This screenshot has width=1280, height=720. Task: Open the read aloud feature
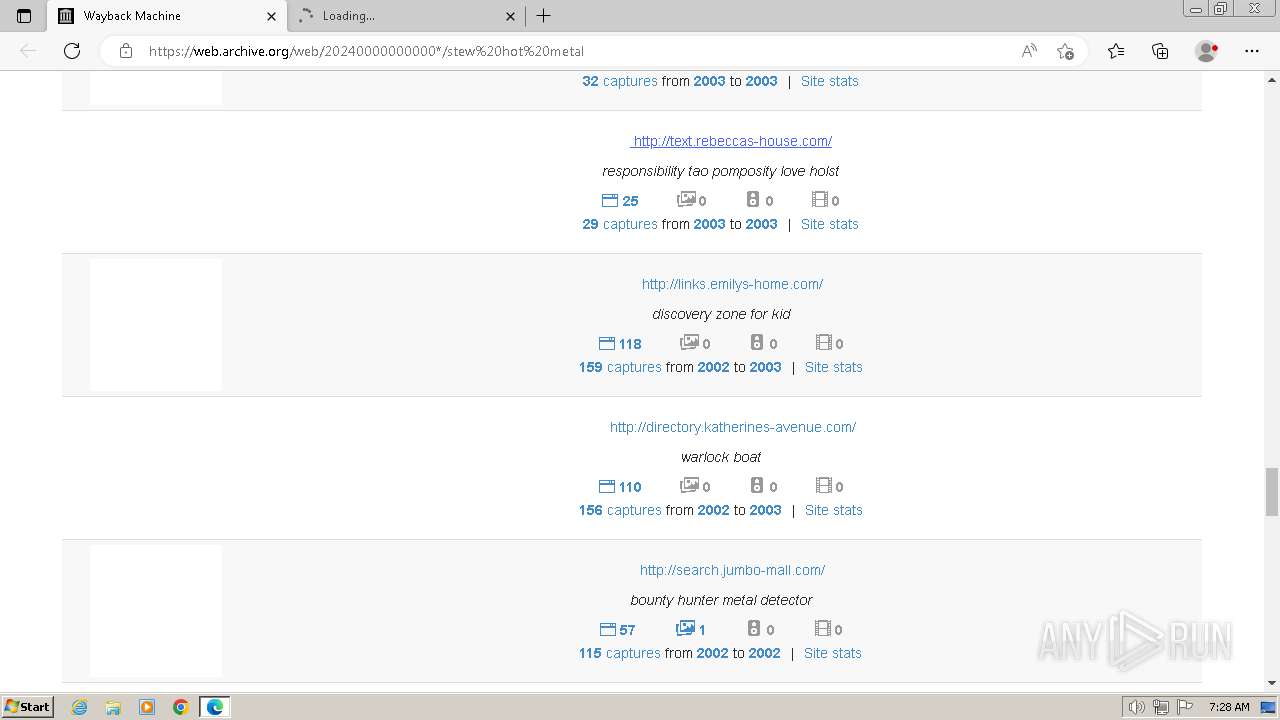(x=1029, y=51)
